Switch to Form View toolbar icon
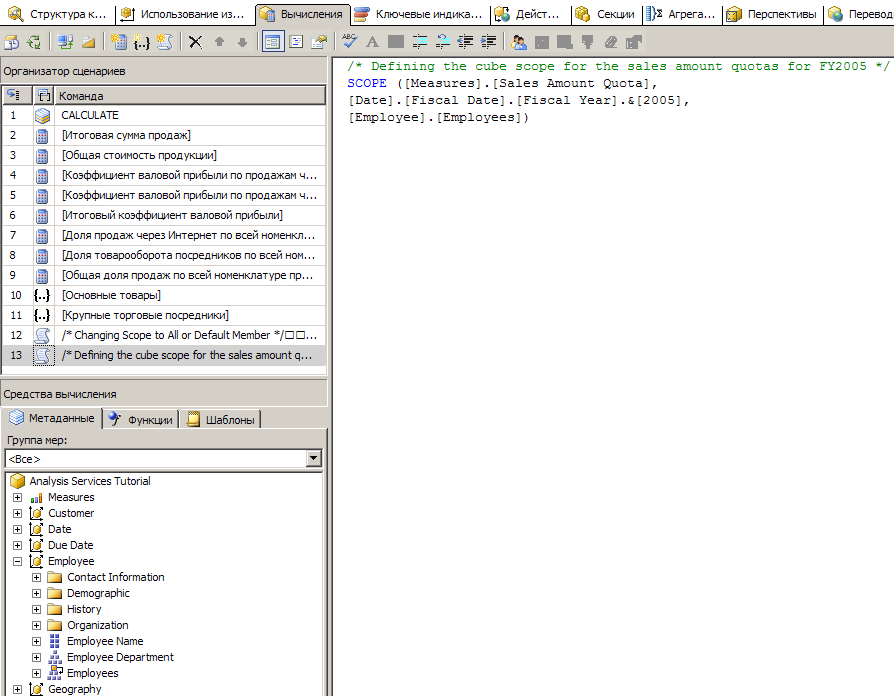 [x=273, y=42]
